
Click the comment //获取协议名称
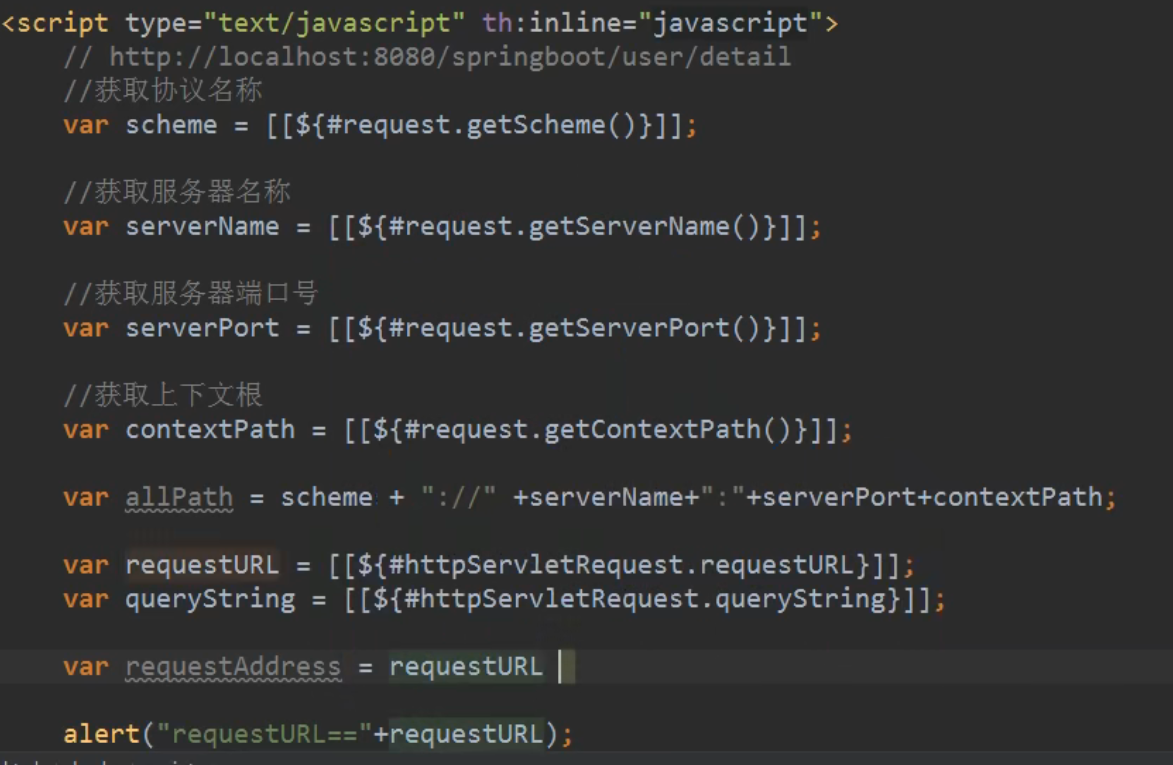pyautogui.click(x=163, y=90)
